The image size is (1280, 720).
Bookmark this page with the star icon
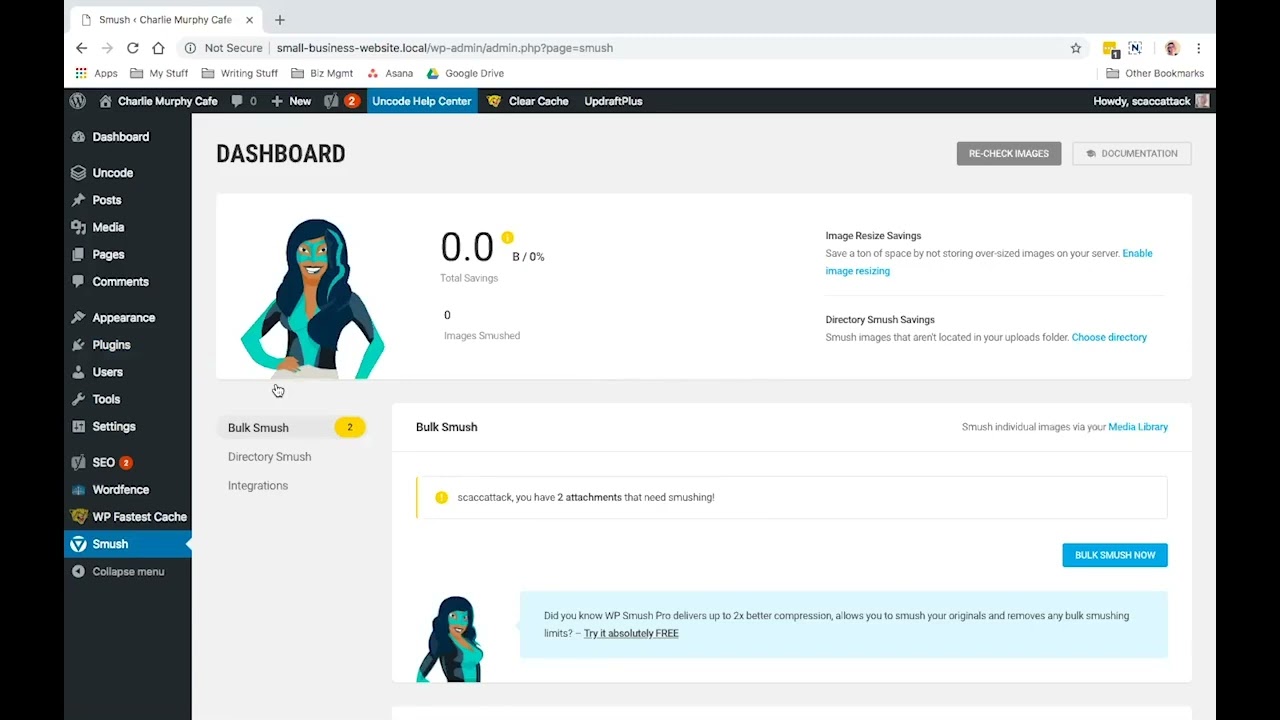click(x=1076, y=48)
